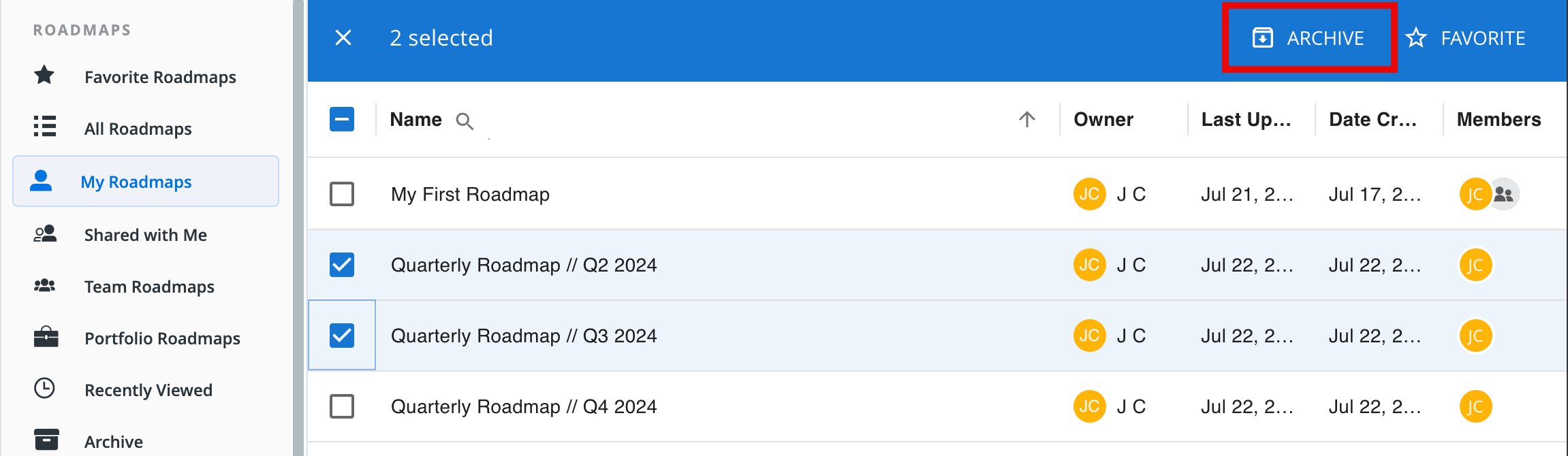The height and width of the screenshot is (456, 1568).
Task: Click the indeterminate select-all checkbox
Action: coord(343,118)
